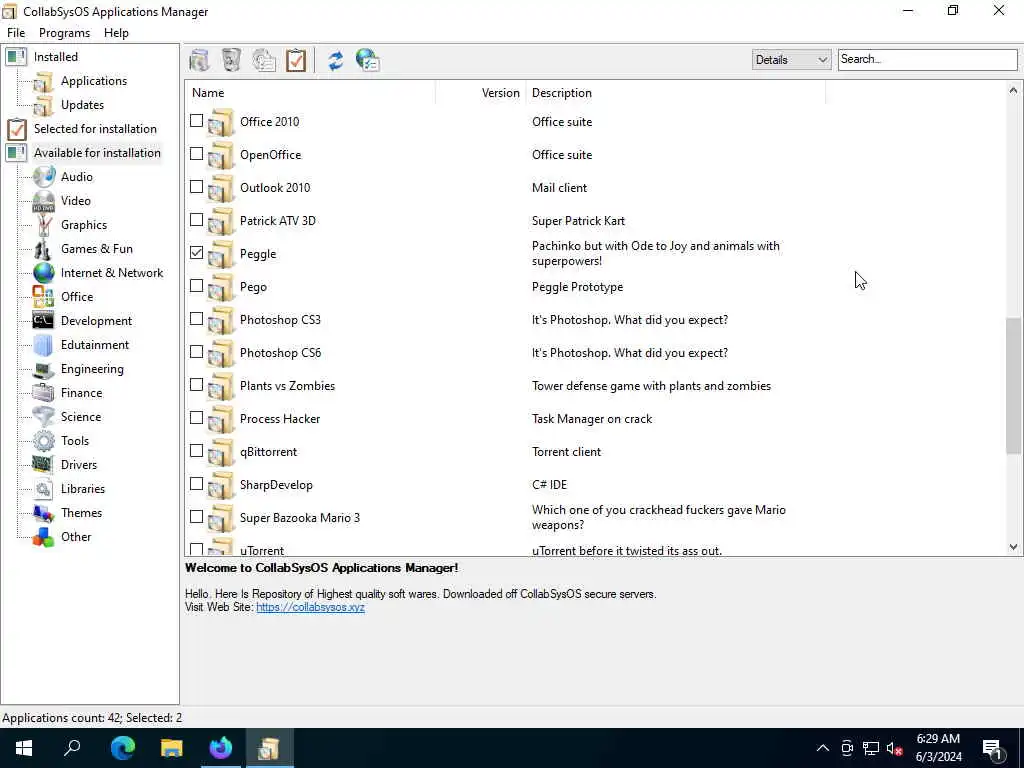Screen dimensions: 1024x768
Task: Select the Super Bazooka Mario 3 entry
Action: [300, 518]
